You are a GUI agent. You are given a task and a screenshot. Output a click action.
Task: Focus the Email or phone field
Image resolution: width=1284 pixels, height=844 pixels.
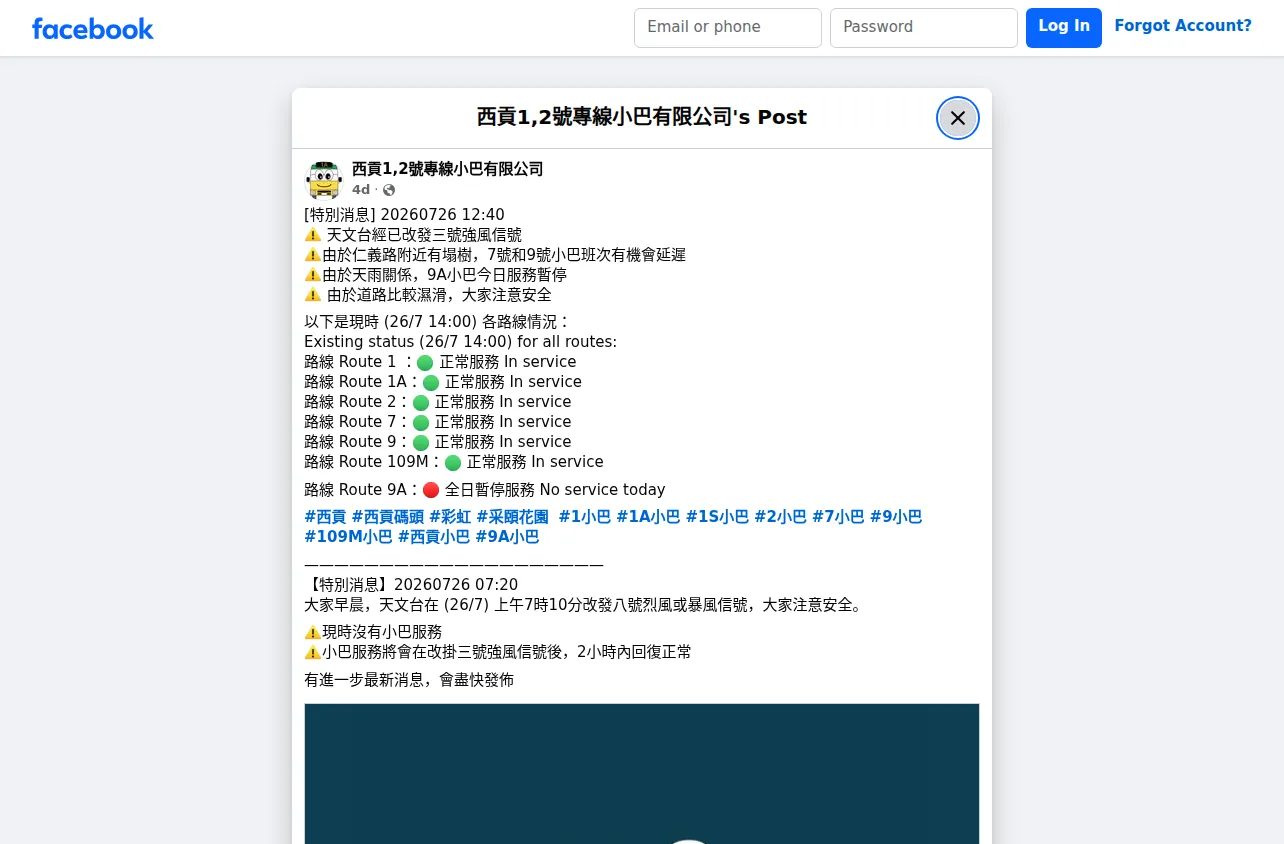click(x=728, y=28)
